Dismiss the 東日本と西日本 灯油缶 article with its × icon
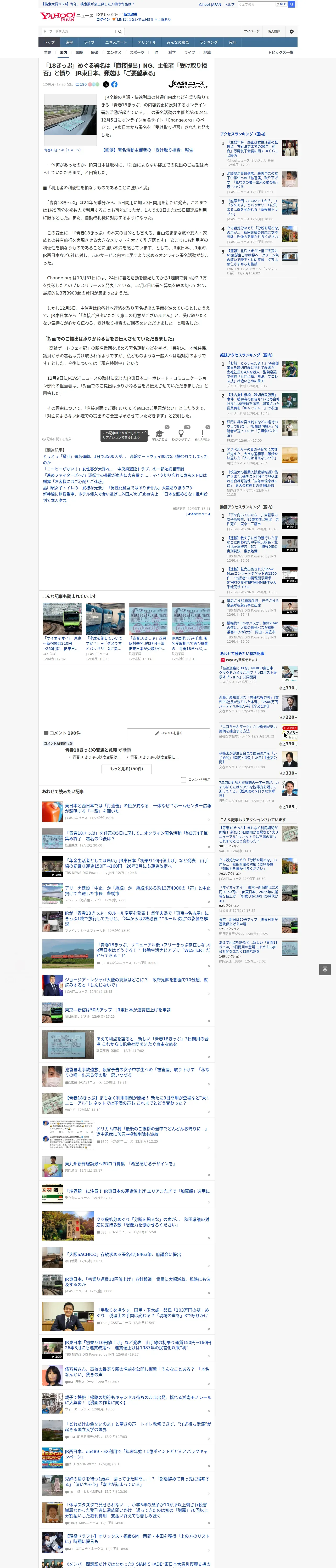 pos(209,819)
